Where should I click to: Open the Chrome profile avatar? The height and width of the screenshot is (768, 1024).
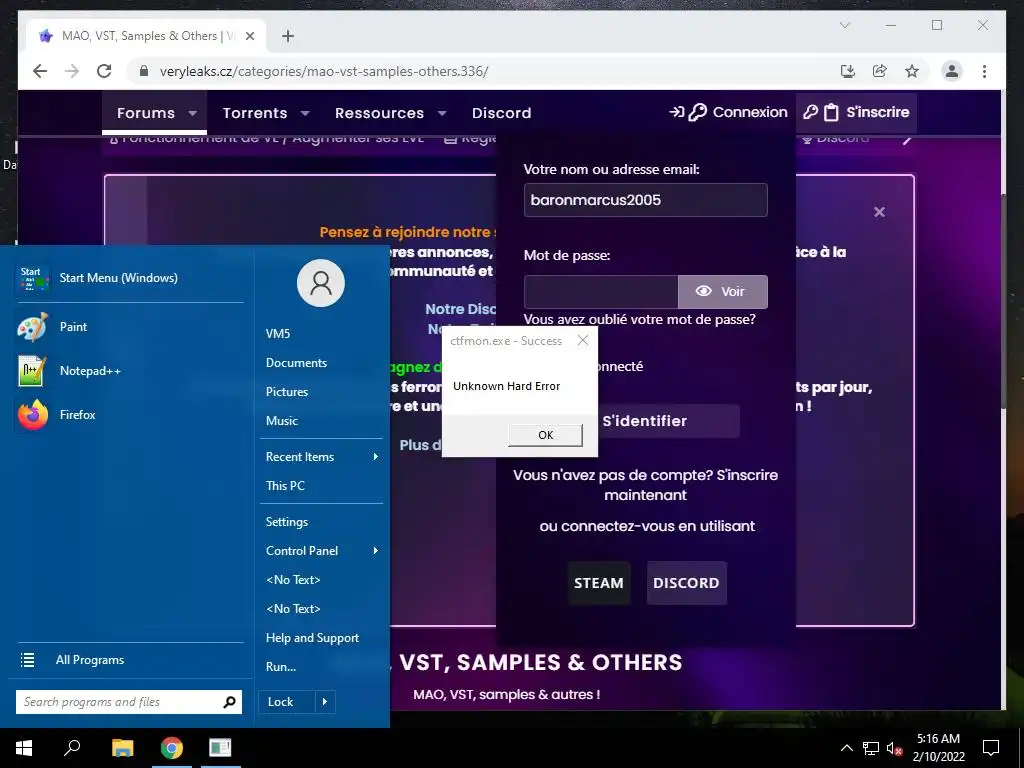click(952, 71)
